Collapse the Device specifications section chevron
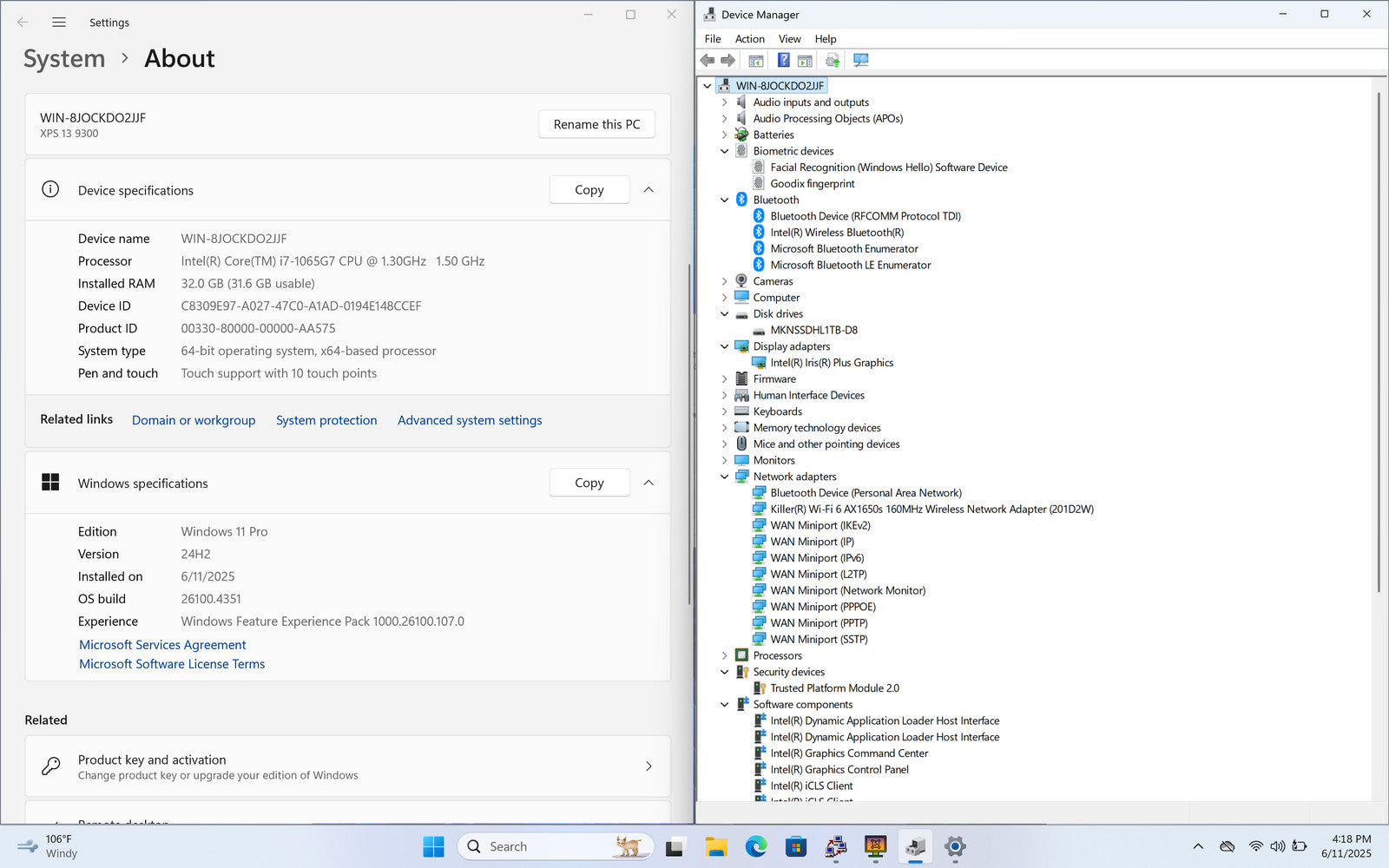This screenshot has width=1389, height=868. 648,190
